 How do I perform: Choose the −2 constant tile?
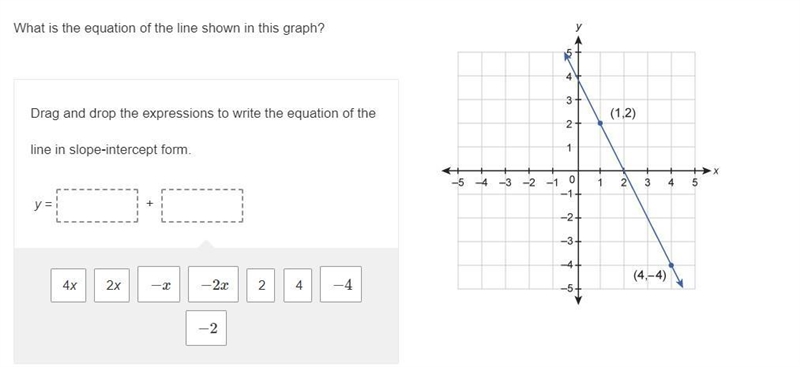click(x=206, y=328)
